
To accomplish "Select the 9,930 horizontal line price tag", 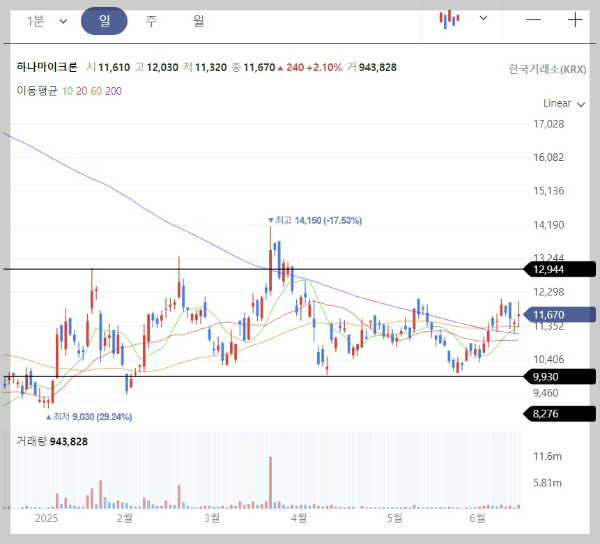I will (x=559, y=377).
